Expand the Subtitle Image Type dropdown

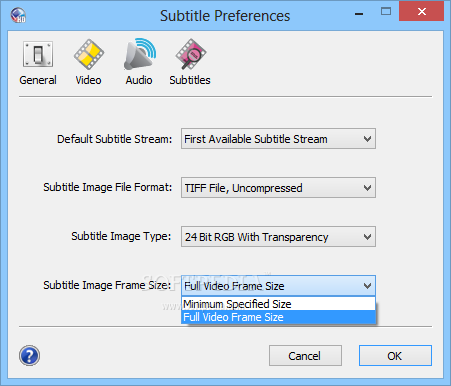(278, 237)
